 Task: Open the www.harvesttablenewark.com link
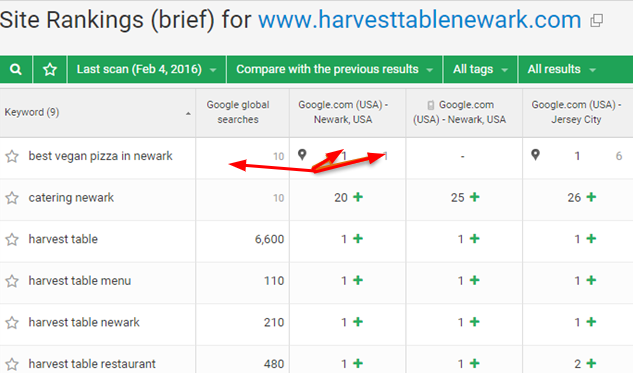click(x=420, y=20)
